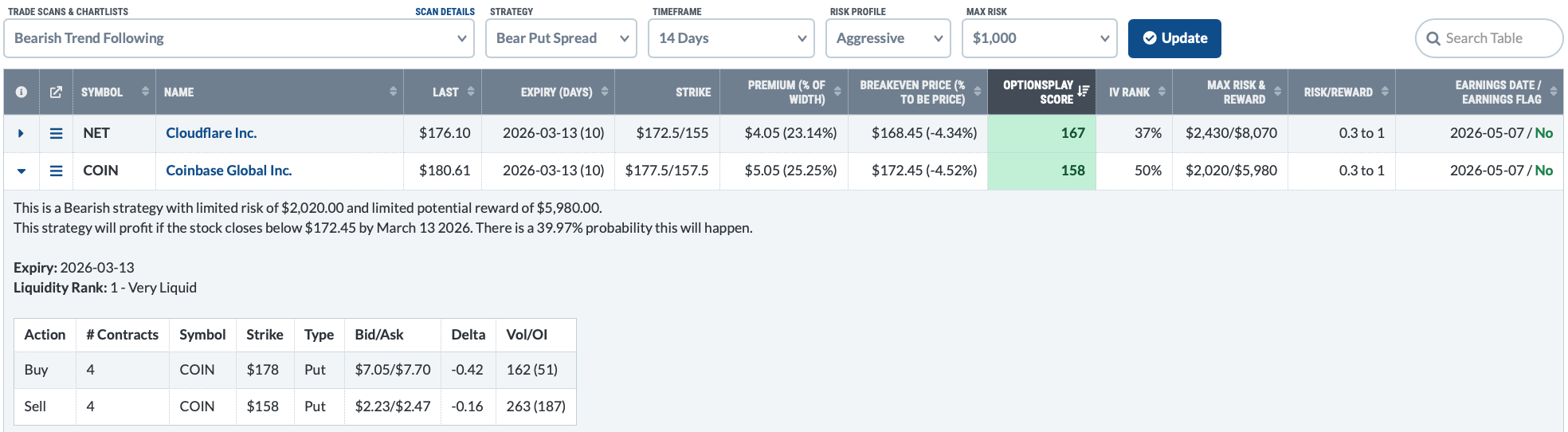Click the magnifier icon in Search Table
Screen dimensions: 1568x432
click(1433, 39)
